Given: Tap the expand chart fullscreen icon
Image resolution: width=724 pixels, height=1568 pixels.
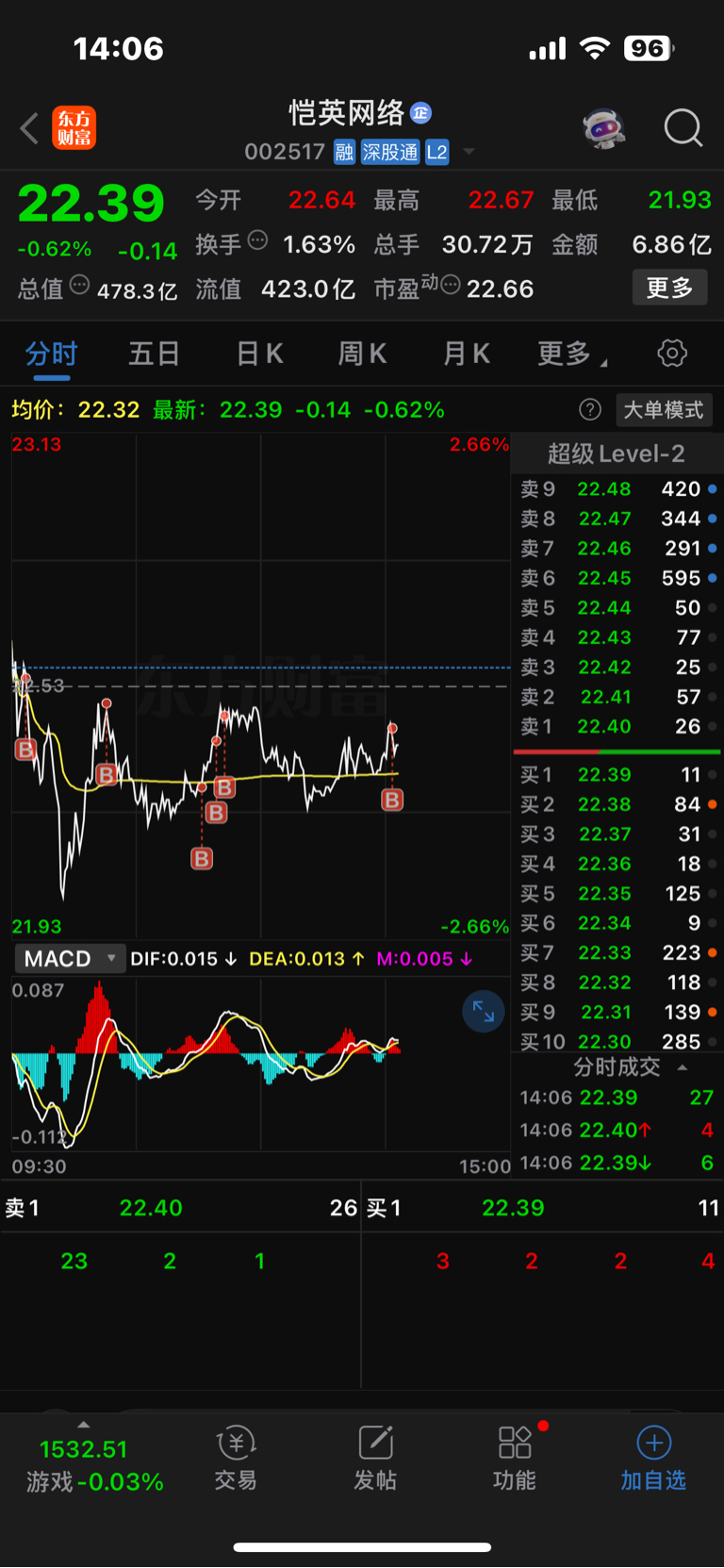Looking at the screenshot, I should pos(484,1012).
